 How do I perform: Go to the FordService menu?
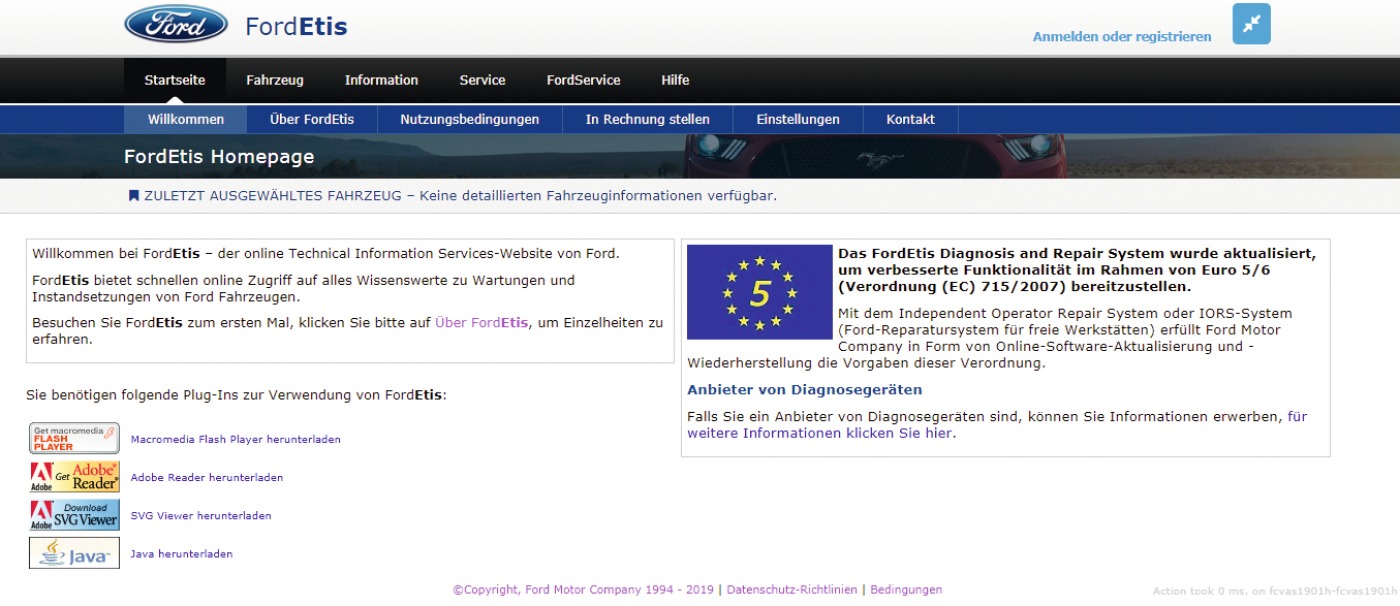tap(583, 80)
